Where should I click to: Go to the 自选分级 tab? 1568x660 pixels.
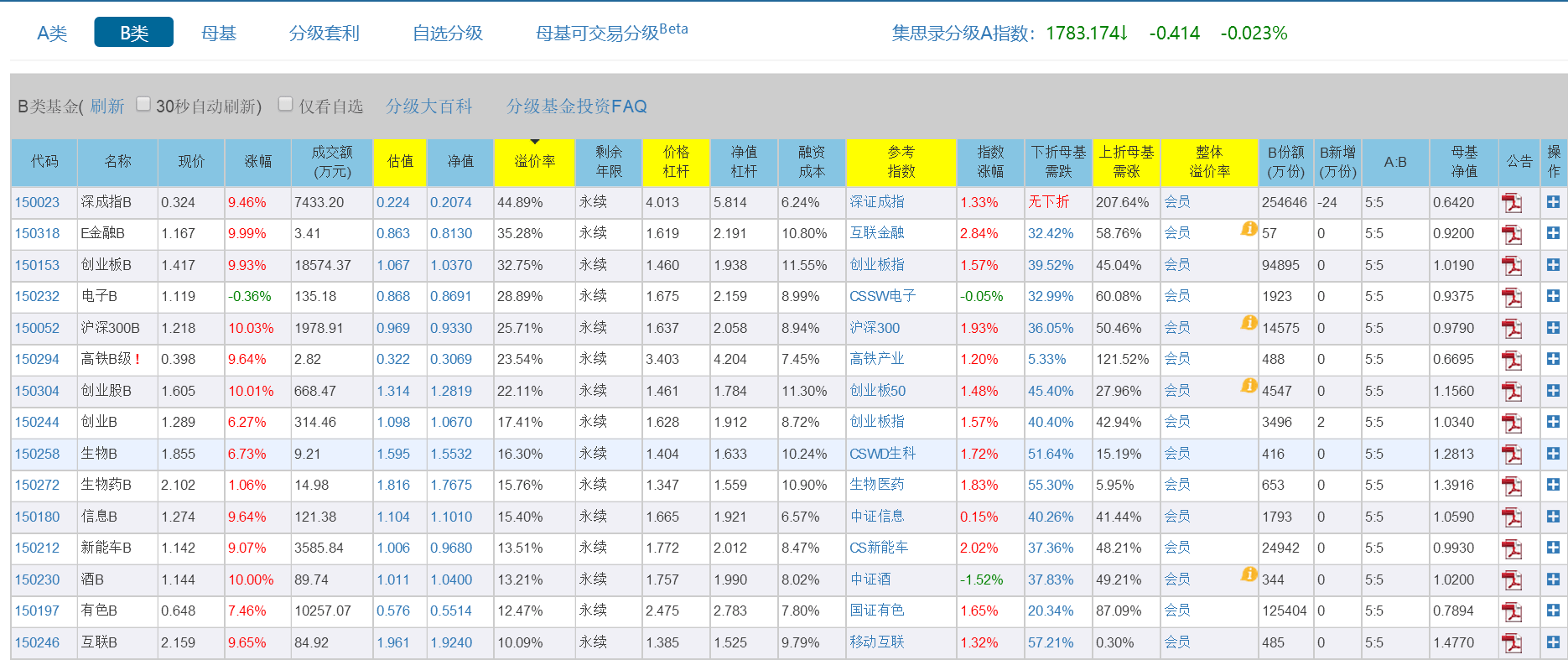tap(448, 33)
